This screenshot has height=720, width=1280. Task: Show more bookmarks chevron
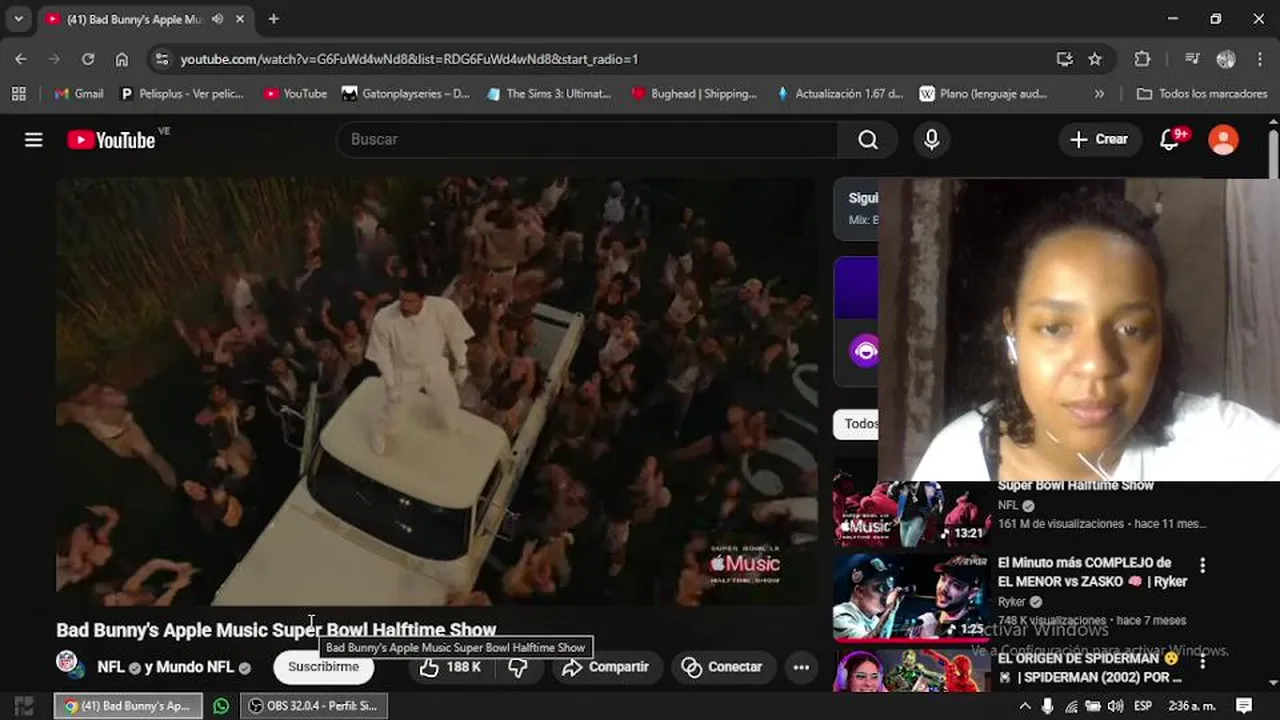(x=1099, y=93)
